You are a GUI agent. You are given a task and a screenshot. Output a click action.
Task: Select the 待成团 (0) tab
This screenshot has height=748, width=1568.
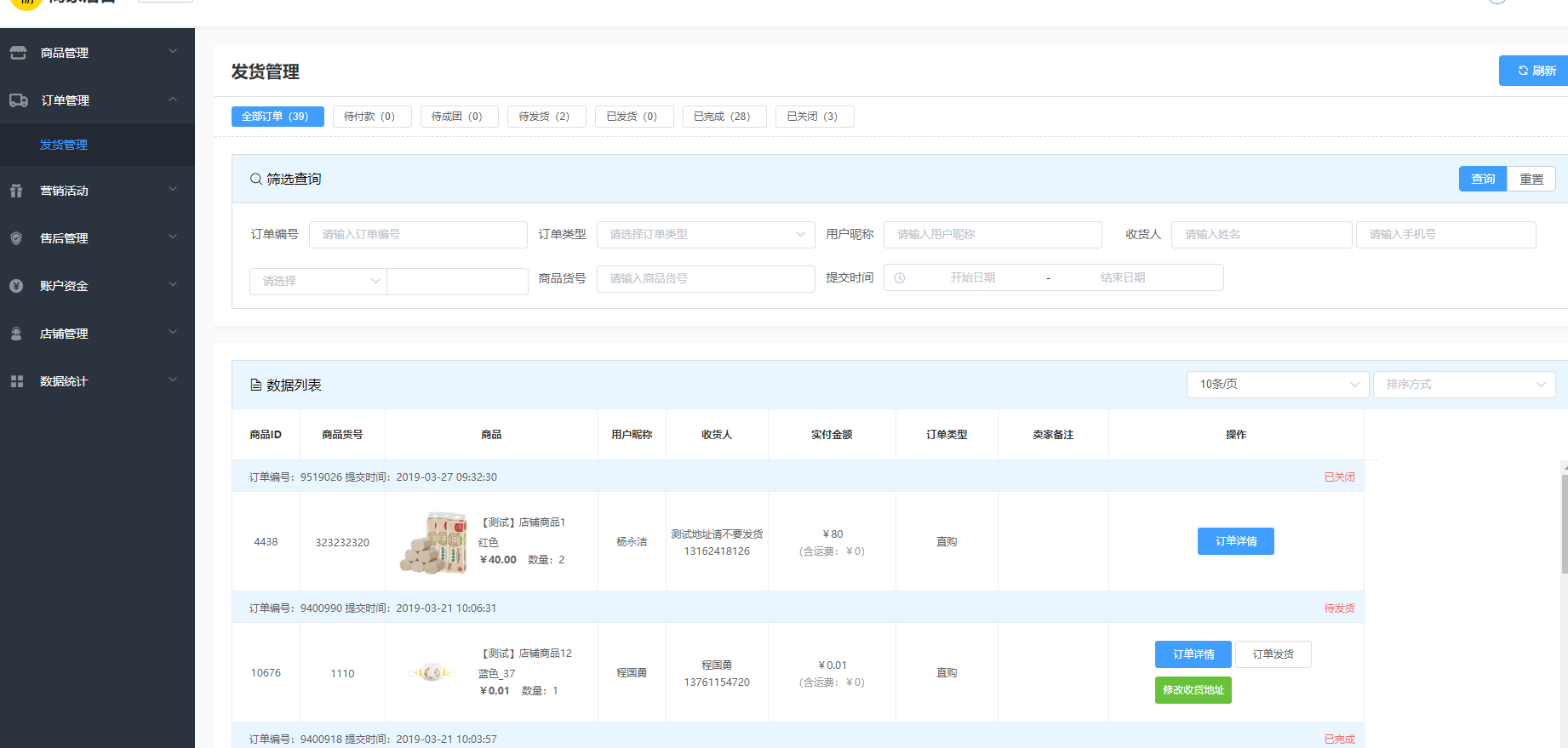click(x=460, y=117)
